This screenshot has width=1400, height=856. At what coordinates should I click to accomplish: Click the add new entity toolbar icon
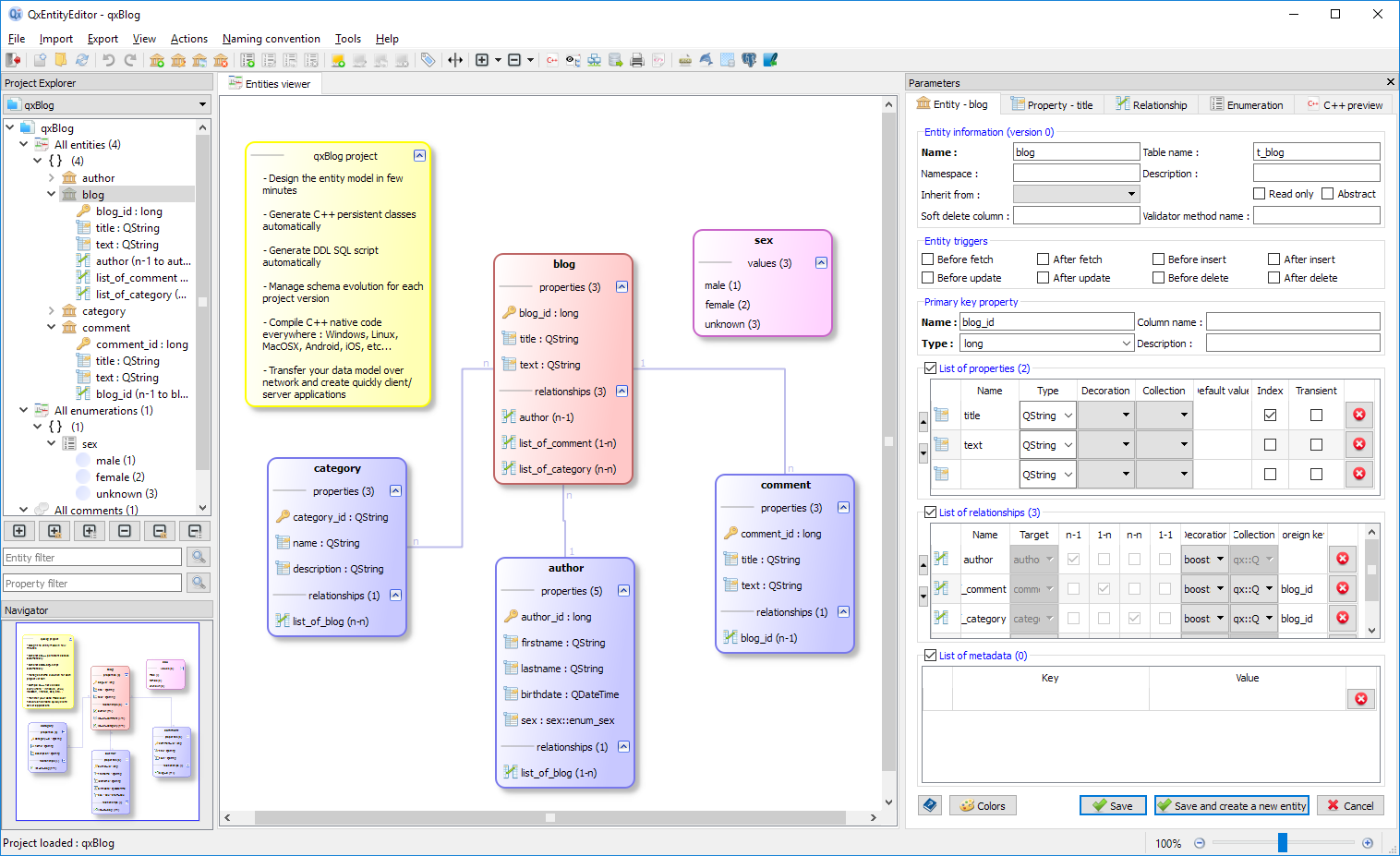pyautogui.click(x=157, y=60)
